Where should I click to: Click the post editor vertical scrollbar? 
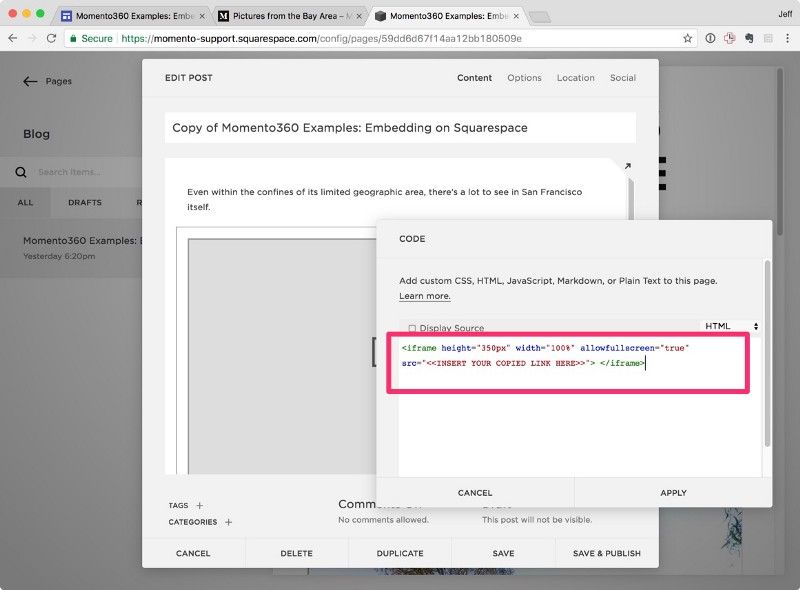click(x=631, y=199)
